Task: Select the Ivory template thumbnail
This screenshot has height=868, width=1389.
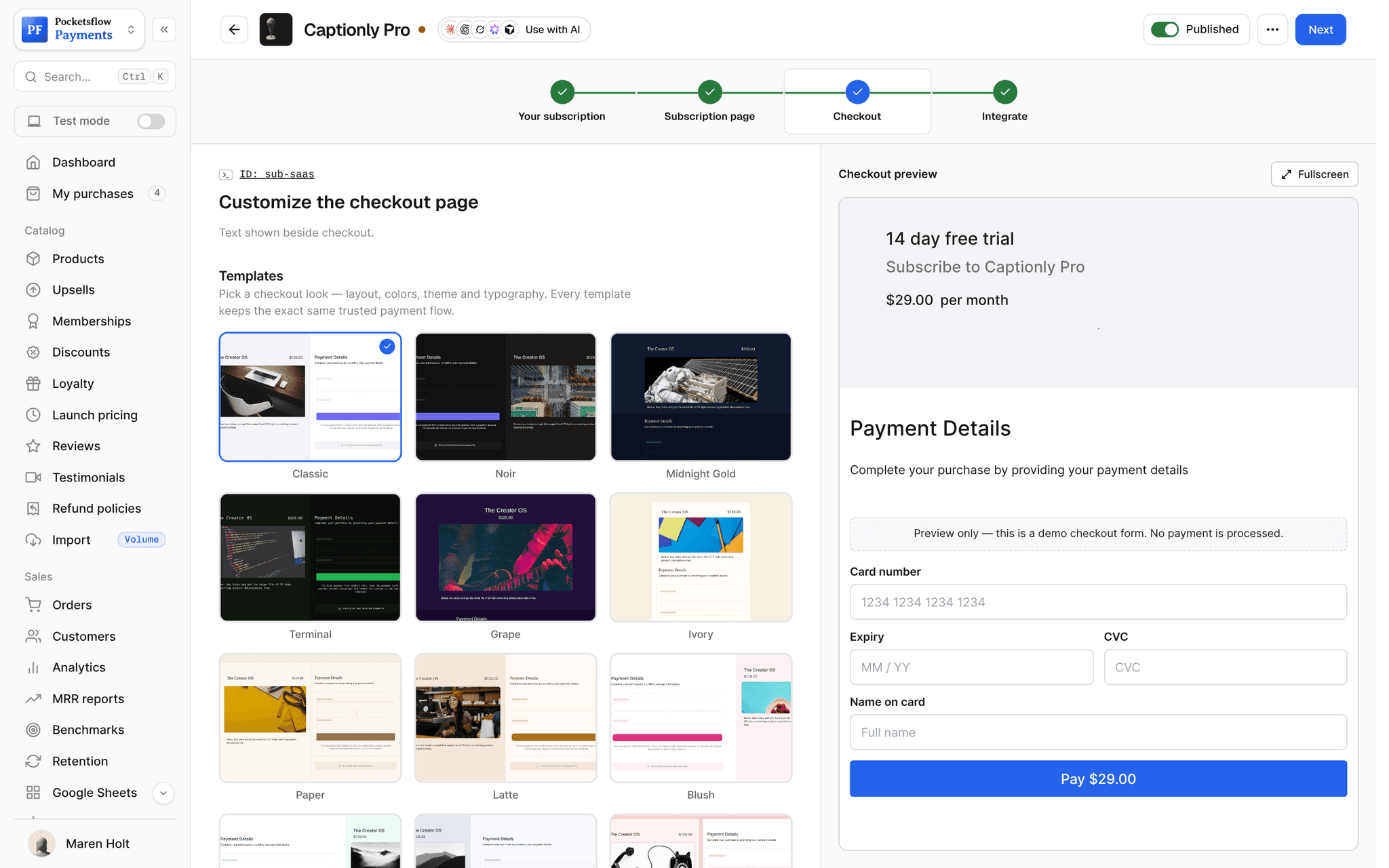Action: point(701,557)
